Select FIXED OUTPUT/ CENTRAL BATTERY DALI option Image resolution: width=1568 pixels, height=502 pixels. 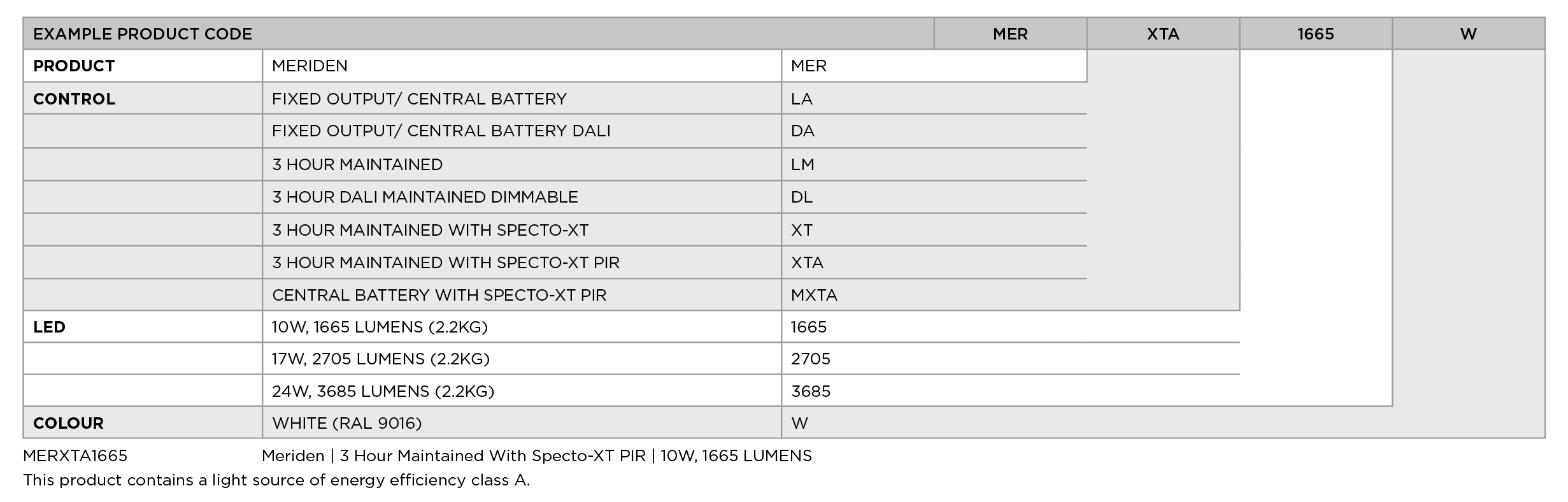point(441,131)
